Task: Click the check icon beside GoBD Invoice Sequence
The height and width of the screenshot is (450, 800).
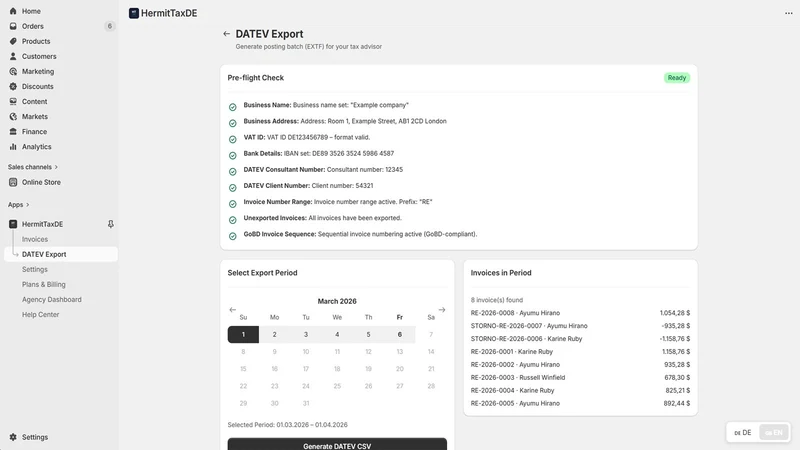Action: click(233, 236)
